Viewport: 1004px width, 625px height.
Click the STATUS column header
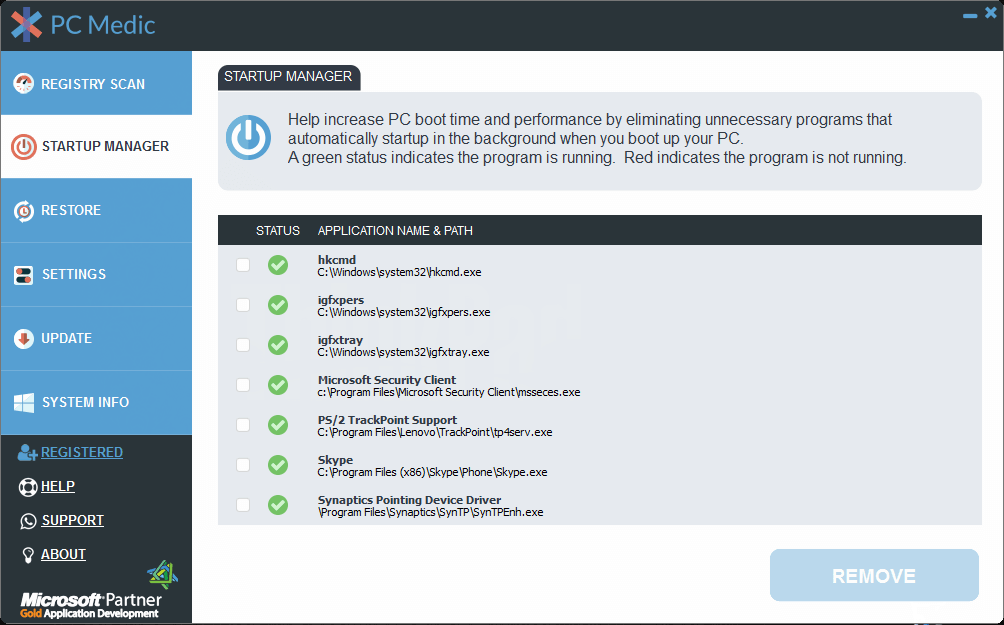point(278,231)
